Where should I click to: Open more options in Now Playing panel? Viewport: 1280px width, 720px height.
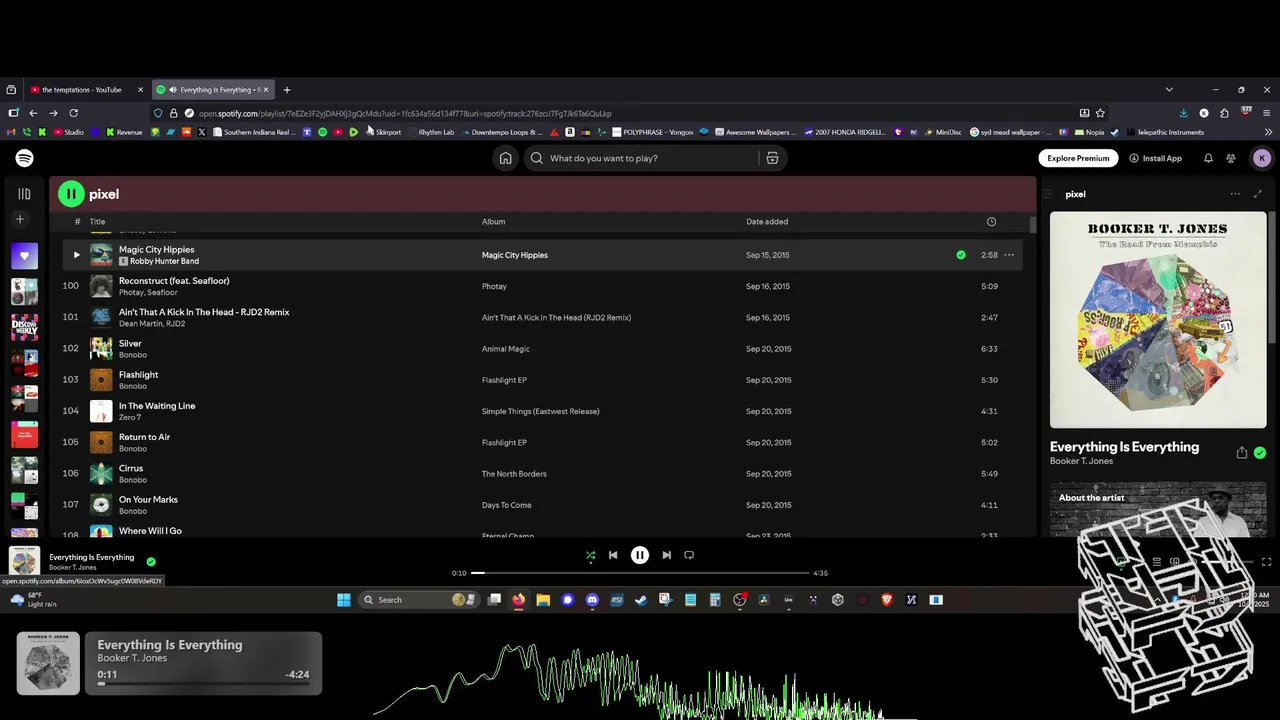(1235, 194)
